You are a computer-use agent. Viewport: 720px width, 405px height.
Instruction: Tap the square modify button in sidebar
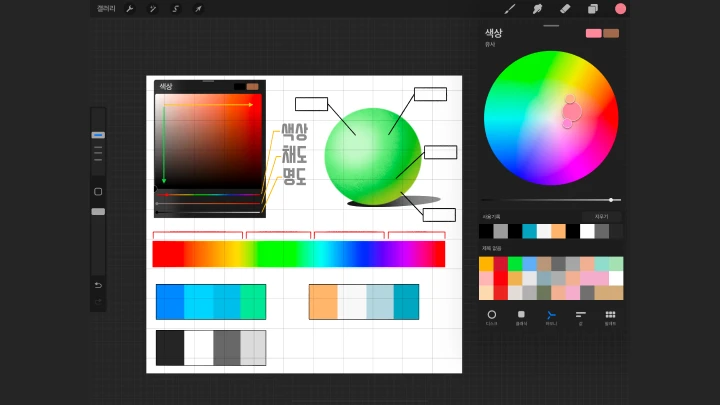98,191
